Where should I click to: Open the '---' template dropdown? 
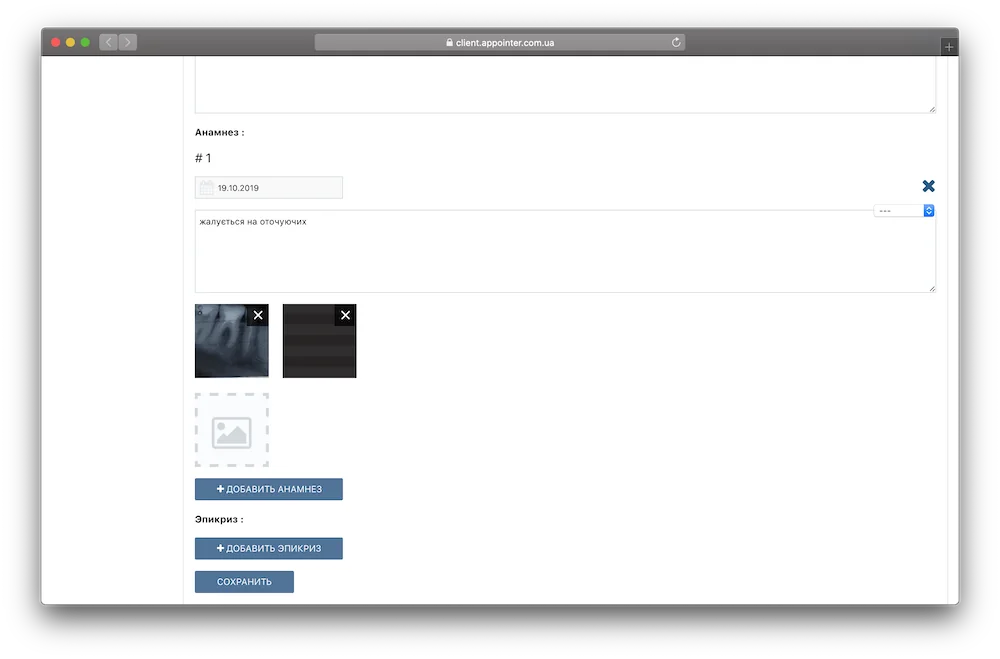[904, 211]
